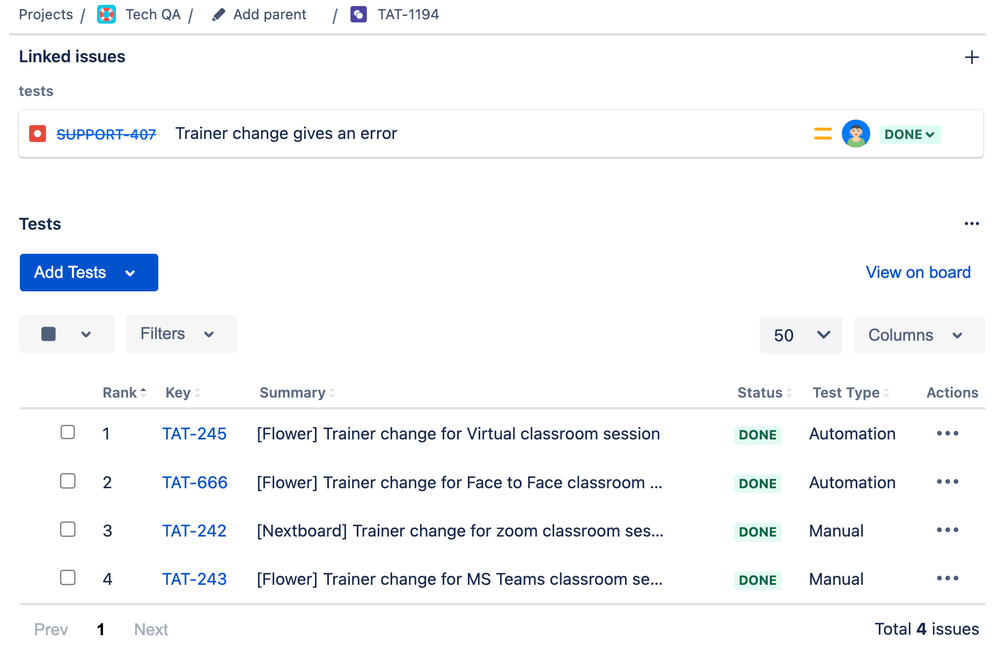Open actions menu for TAT-245
Screen dimensions: 999x661
click(x=947, y=433)
